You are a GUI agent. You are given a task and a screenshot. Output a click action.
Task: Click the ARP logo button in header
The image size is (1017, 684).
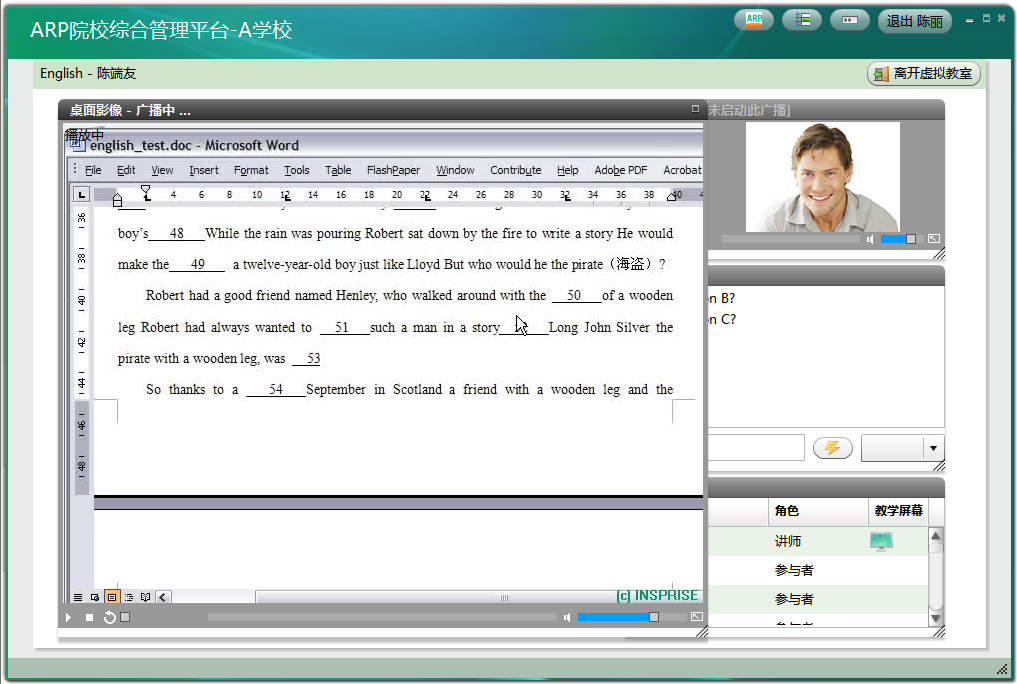point(754,20)
